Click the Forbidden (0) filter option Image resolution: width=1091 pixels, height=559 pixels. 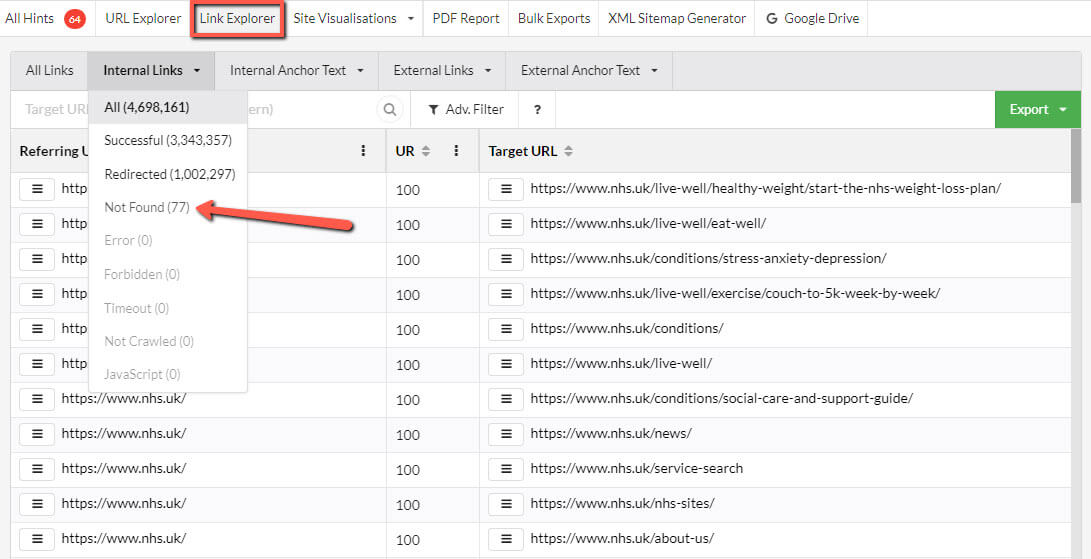coord(168,274)
